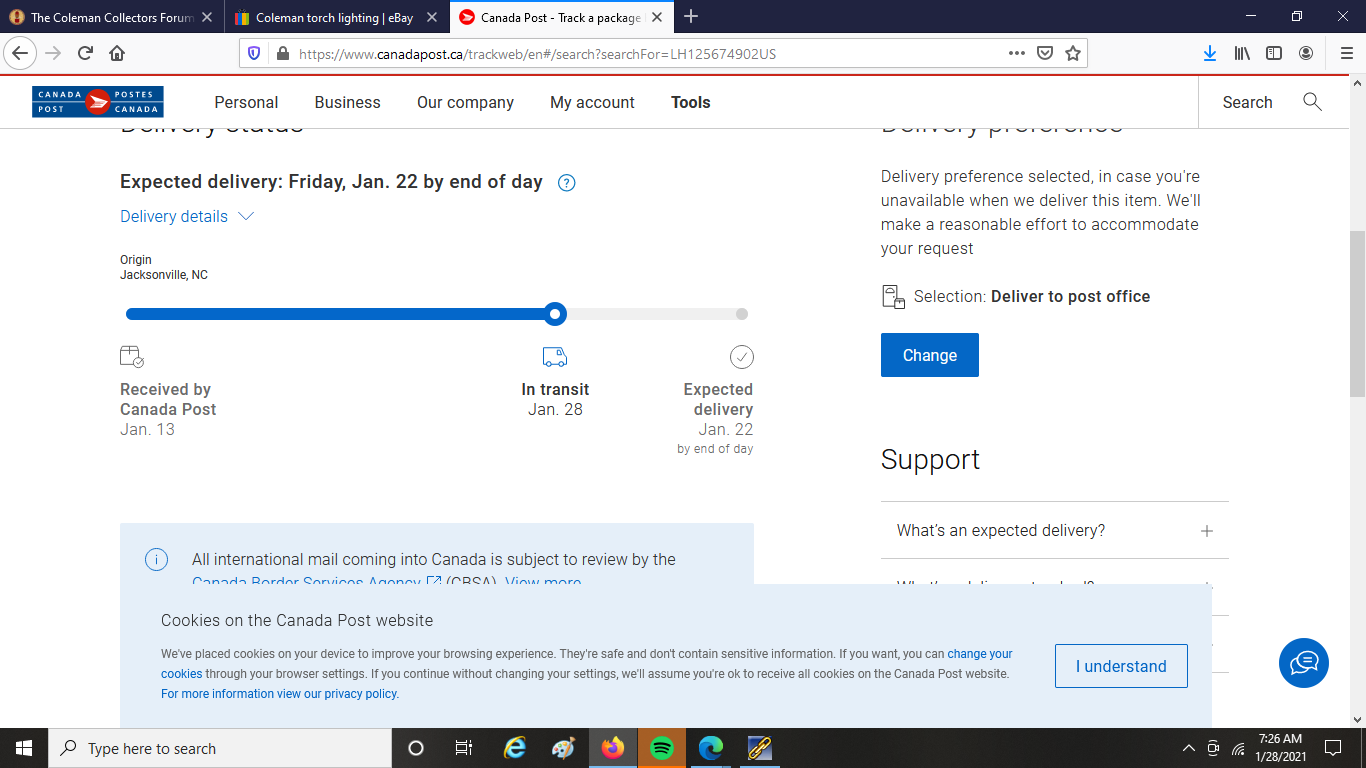This screenshot has height=768, width=1366.
Task: Click the search magnifier icon in header
Action: (x=1312, y=102)
